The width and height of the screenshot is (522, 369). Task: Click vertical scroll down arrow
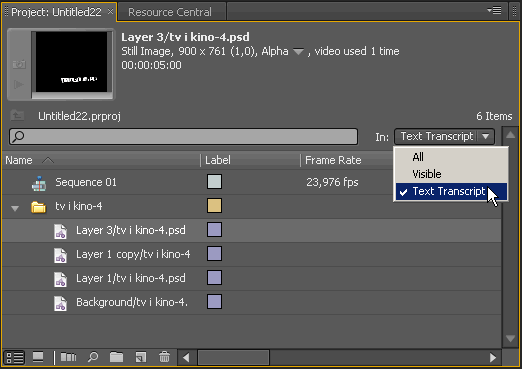click(510, 339)
